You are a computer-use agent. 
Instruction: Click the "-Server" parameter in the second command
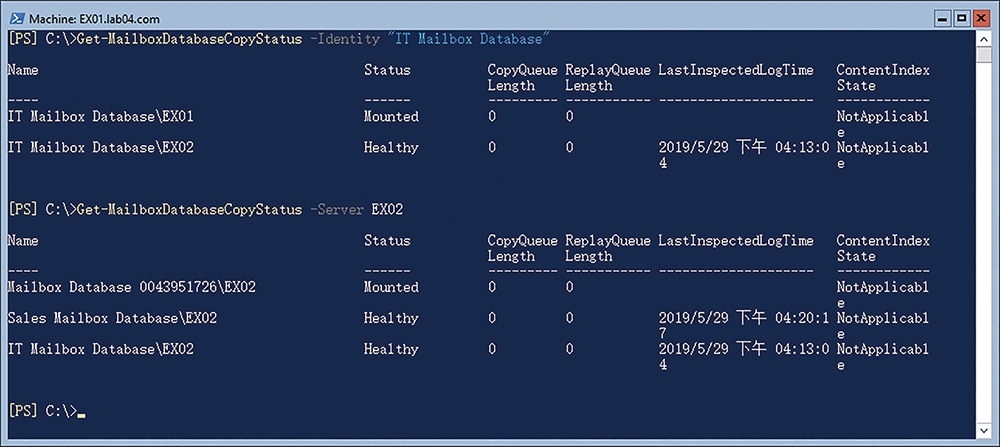(336, 210)
